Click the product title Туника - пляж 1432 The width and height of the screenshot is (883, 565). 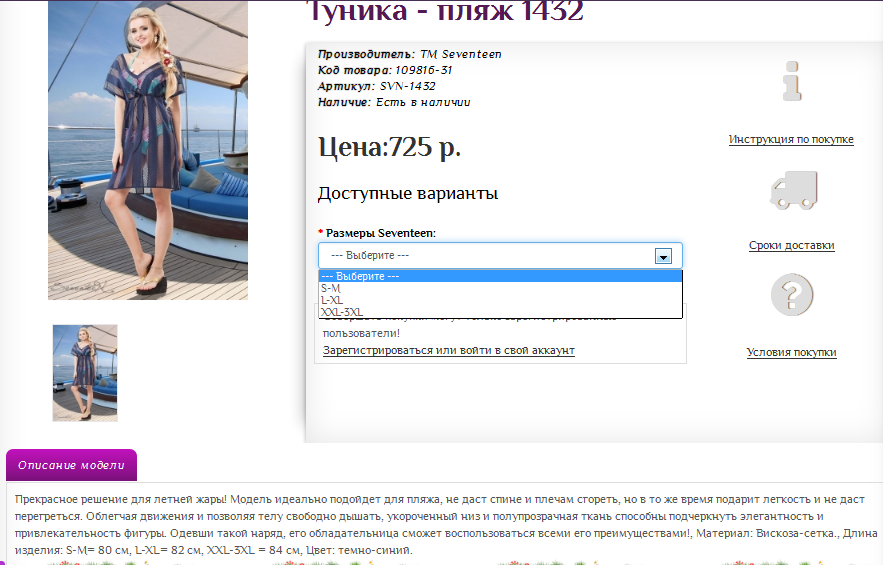point(444,12)
